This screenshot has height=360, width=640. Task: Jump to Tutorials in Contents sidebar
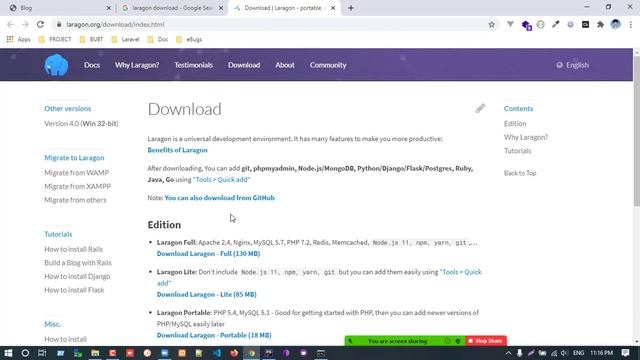[x=518, y=151]
